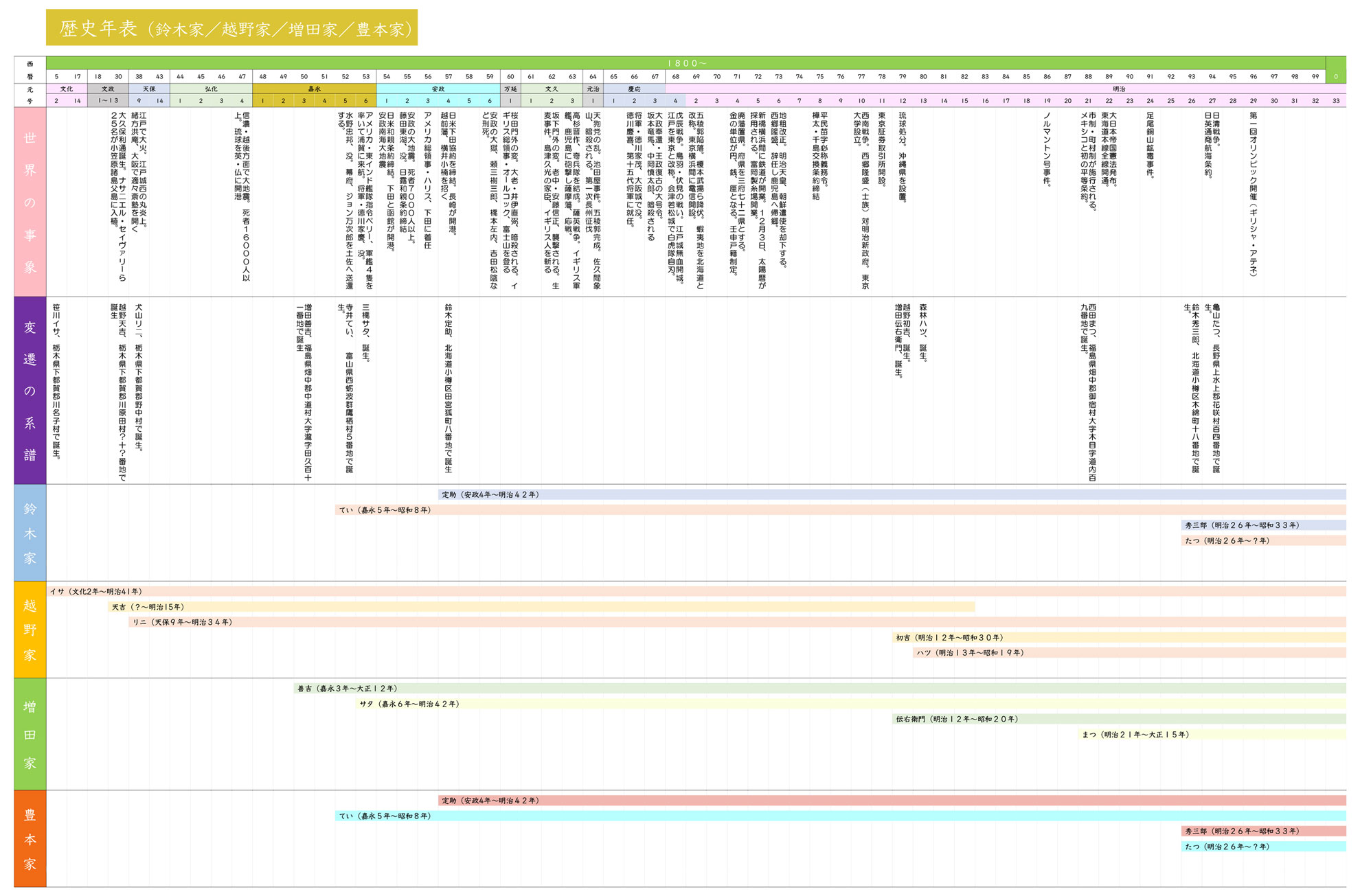Image resolution: width=1360 pixels, height=896 pixels.
Task: Select the green 1800～ century header bar
Action: click(x=685, y=63)
